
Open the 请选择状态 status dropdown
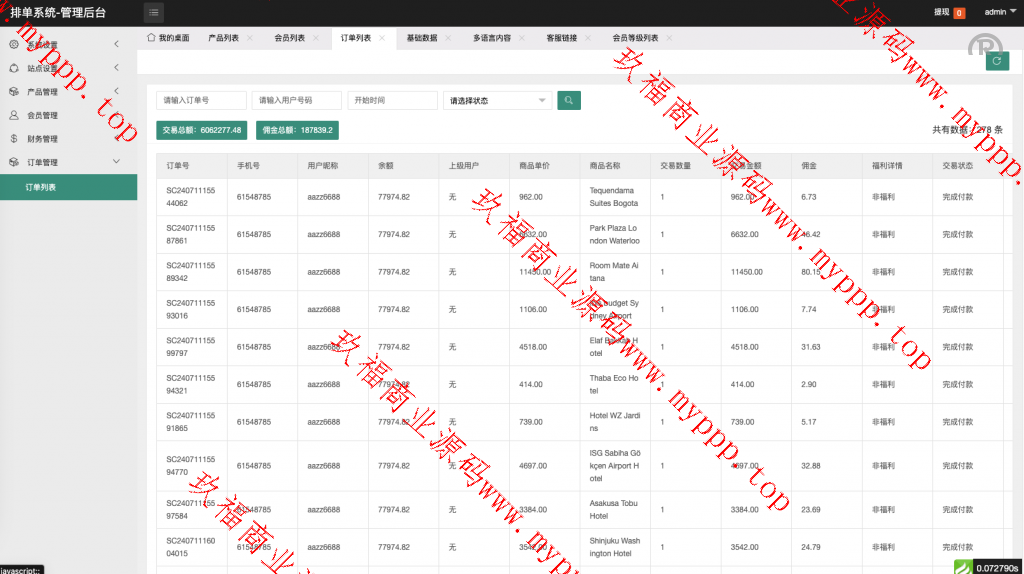[497, 100]
